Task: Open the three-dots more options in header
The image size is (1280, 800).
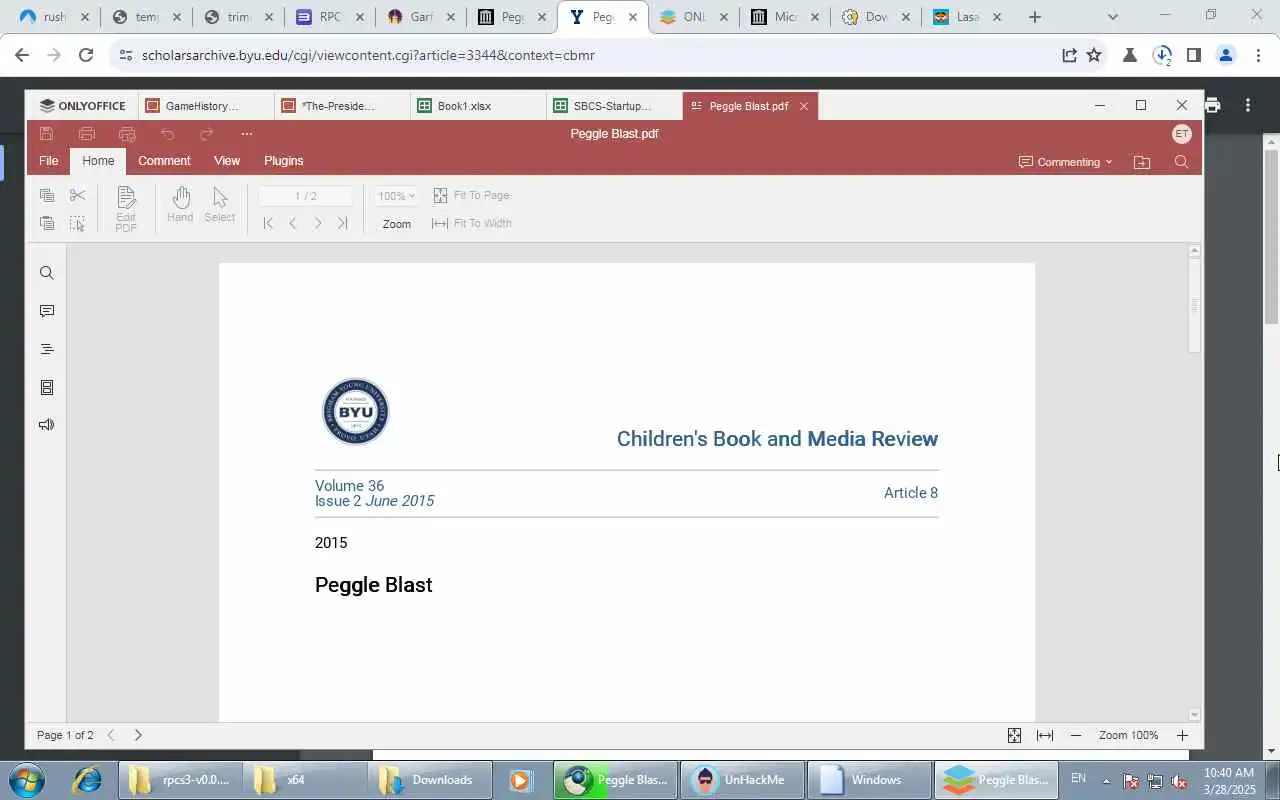Action: (x=247, y=134)
